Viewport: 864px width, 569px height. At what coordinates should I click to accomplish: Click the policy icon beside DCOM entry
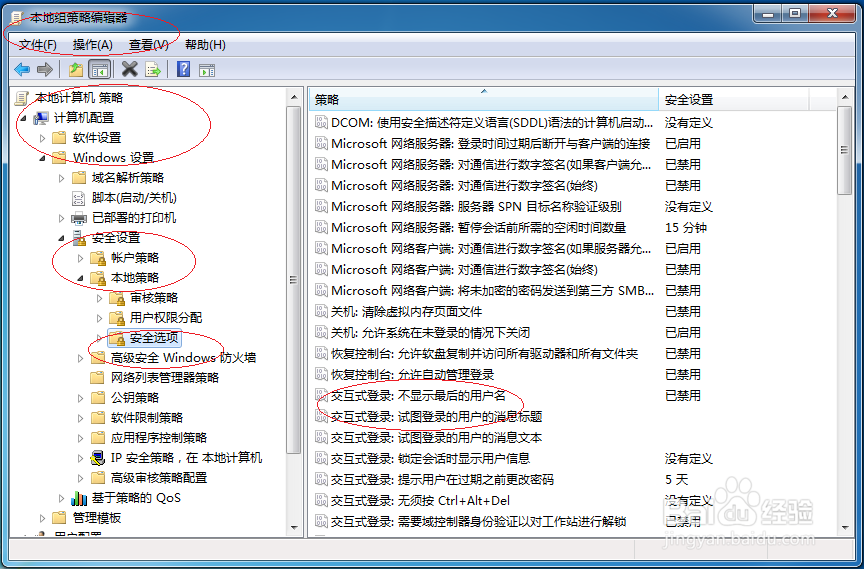321,122
